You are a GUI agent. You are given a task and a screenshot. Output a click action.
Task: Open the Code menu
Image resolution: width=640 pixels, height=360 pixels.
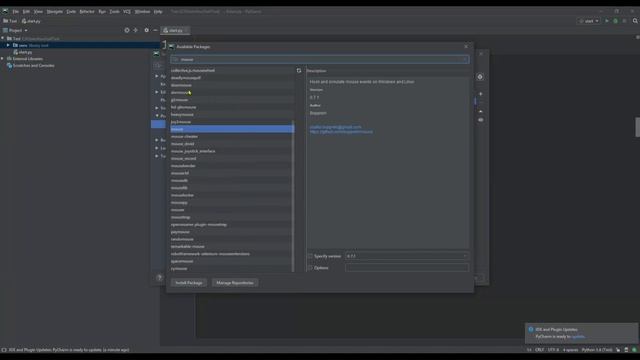click(x=71, y=11)
